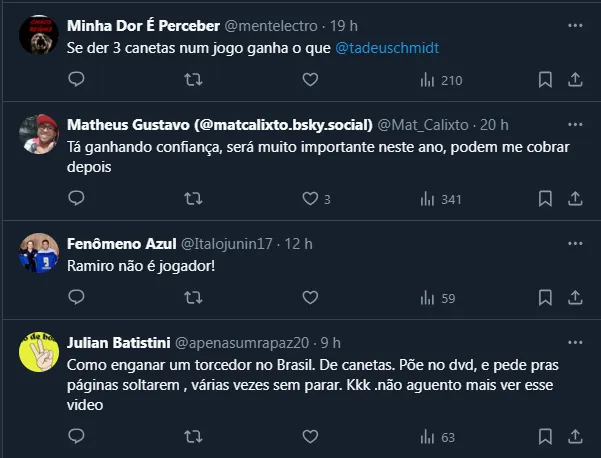The width and height of the screenshot is (601, 458).
Task: Bookmark Julian Batistini's tweet
Action: (x=544, y=436)
